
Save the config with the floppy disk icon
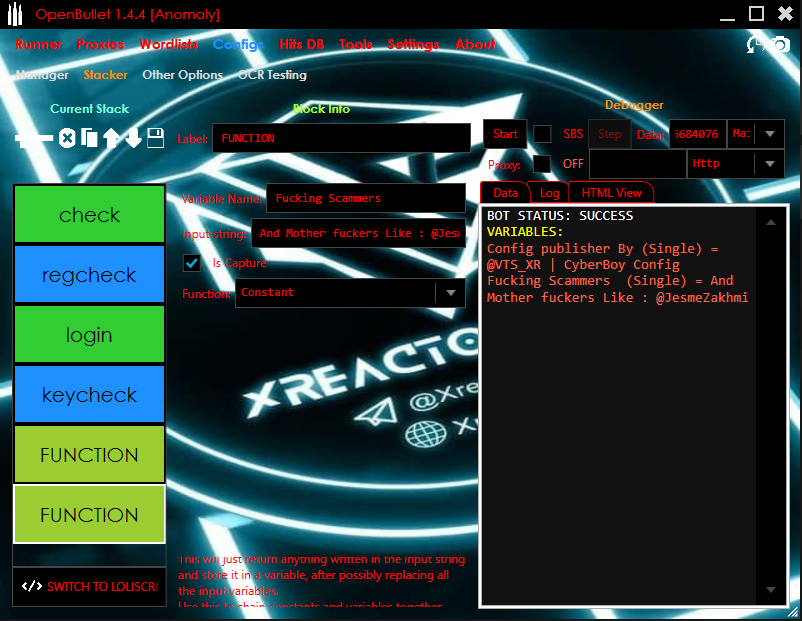(155, 138)
